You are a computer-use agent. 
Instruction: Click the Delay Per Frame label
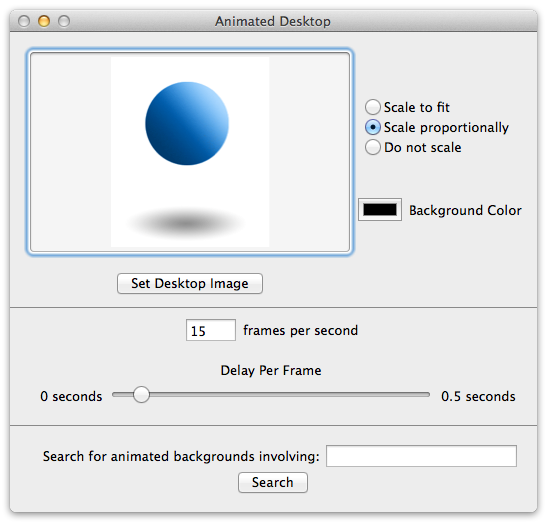click(271, 371)
